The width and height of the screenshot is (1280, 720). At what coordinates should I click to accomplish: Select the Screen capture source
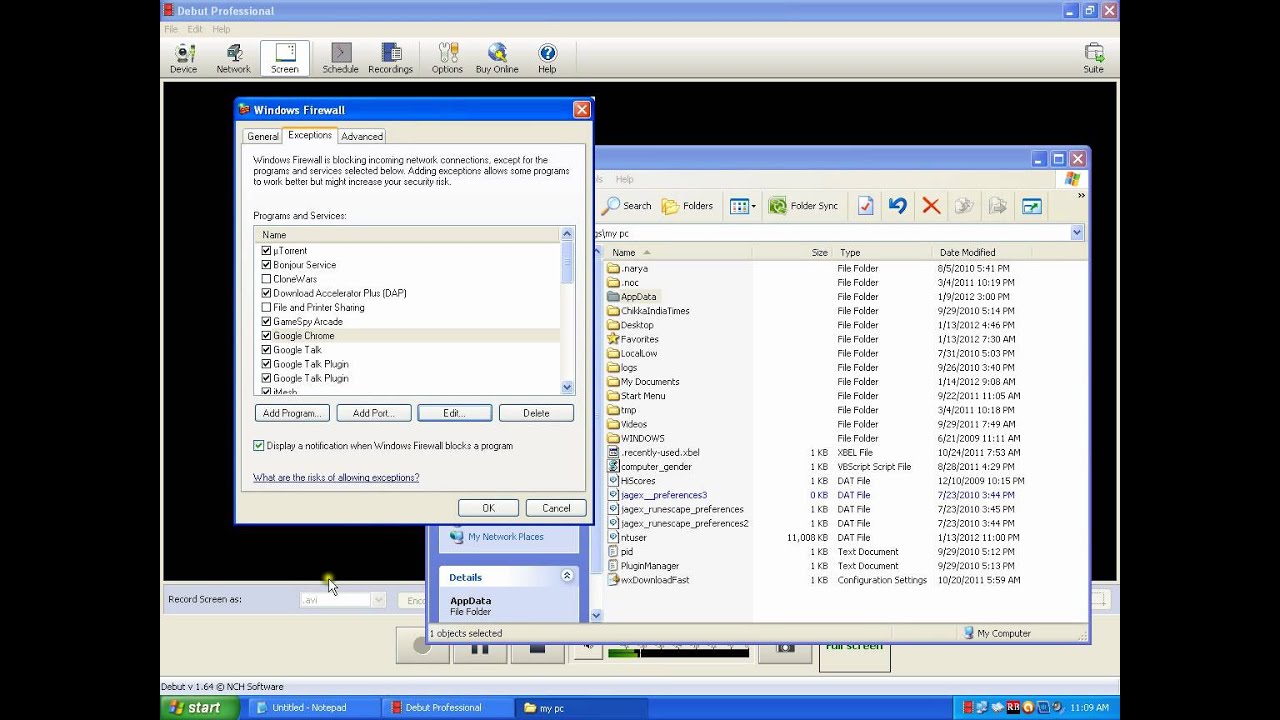285,58
